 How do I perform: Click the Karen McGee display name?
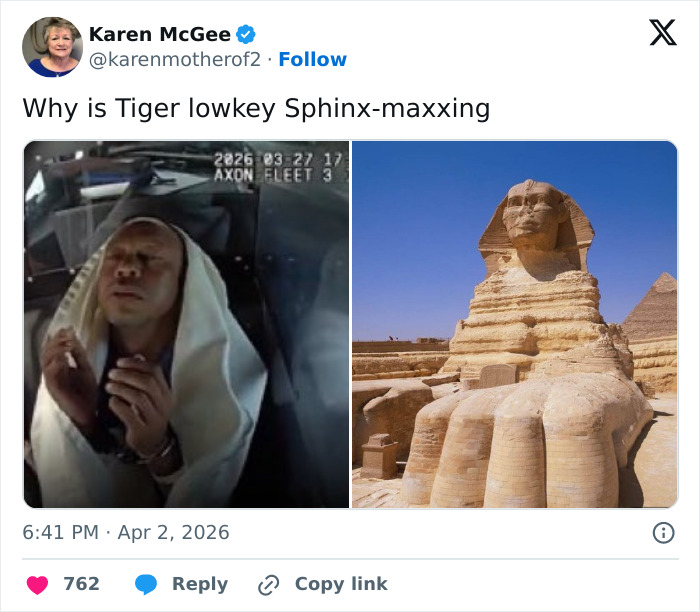[160, 34]
